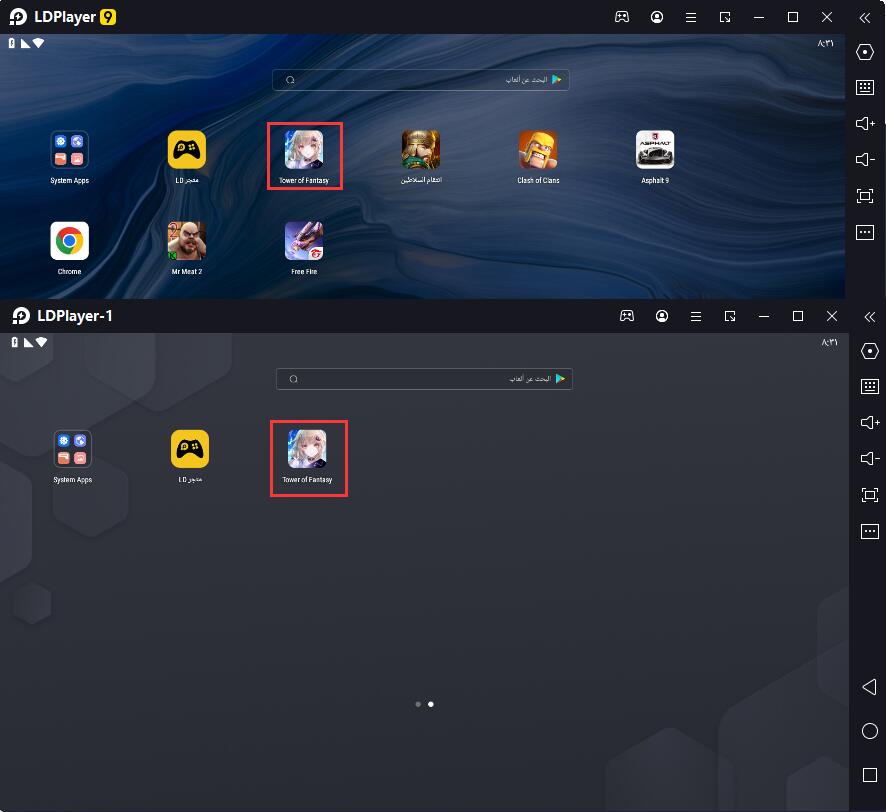Launch Tower of Fantasy in LDPlayer 9 window
Screen dimensions: 886x812
coord(304,150)
